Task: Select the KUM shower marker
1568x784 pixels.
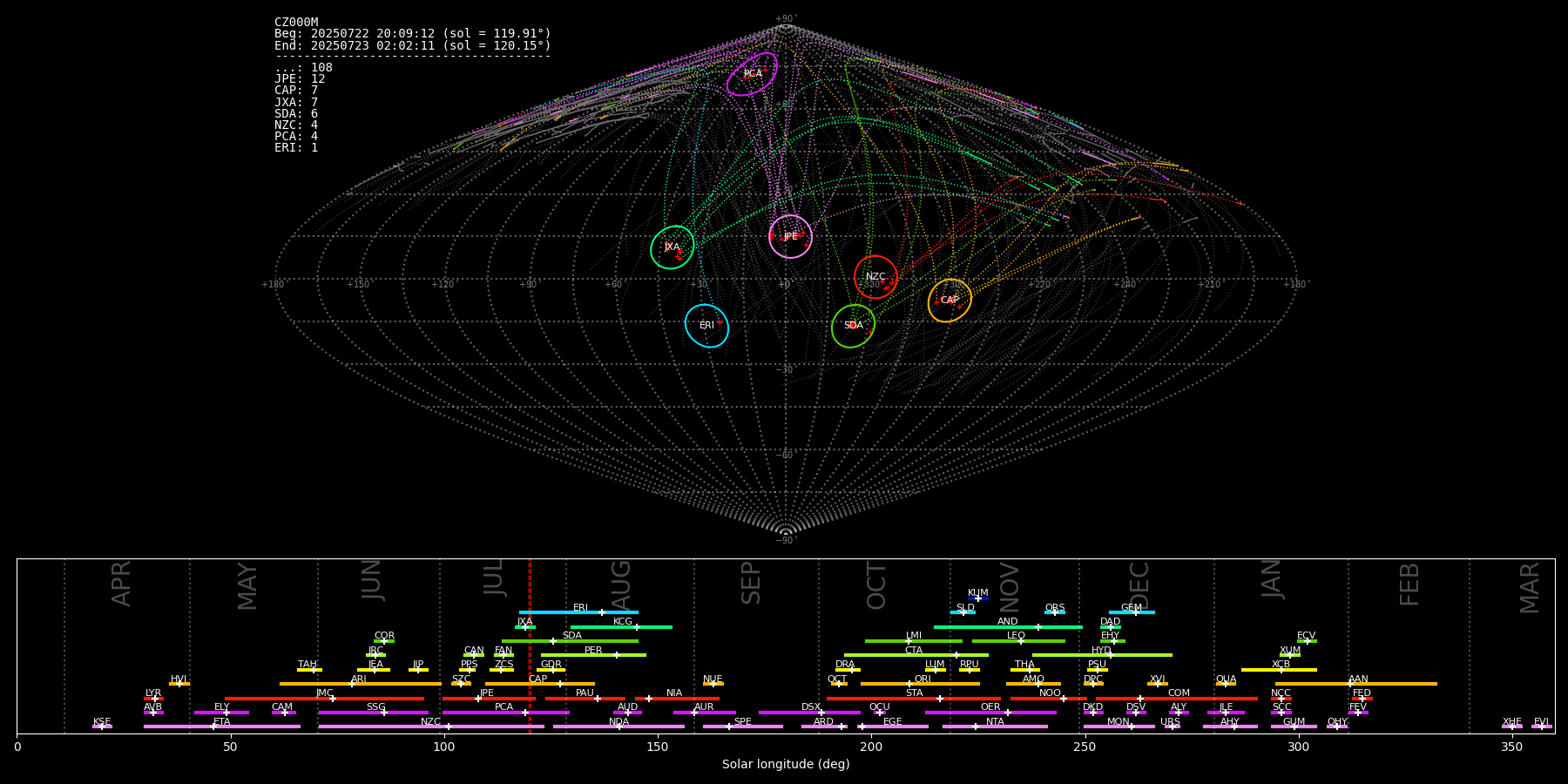Action: (978, 598)
